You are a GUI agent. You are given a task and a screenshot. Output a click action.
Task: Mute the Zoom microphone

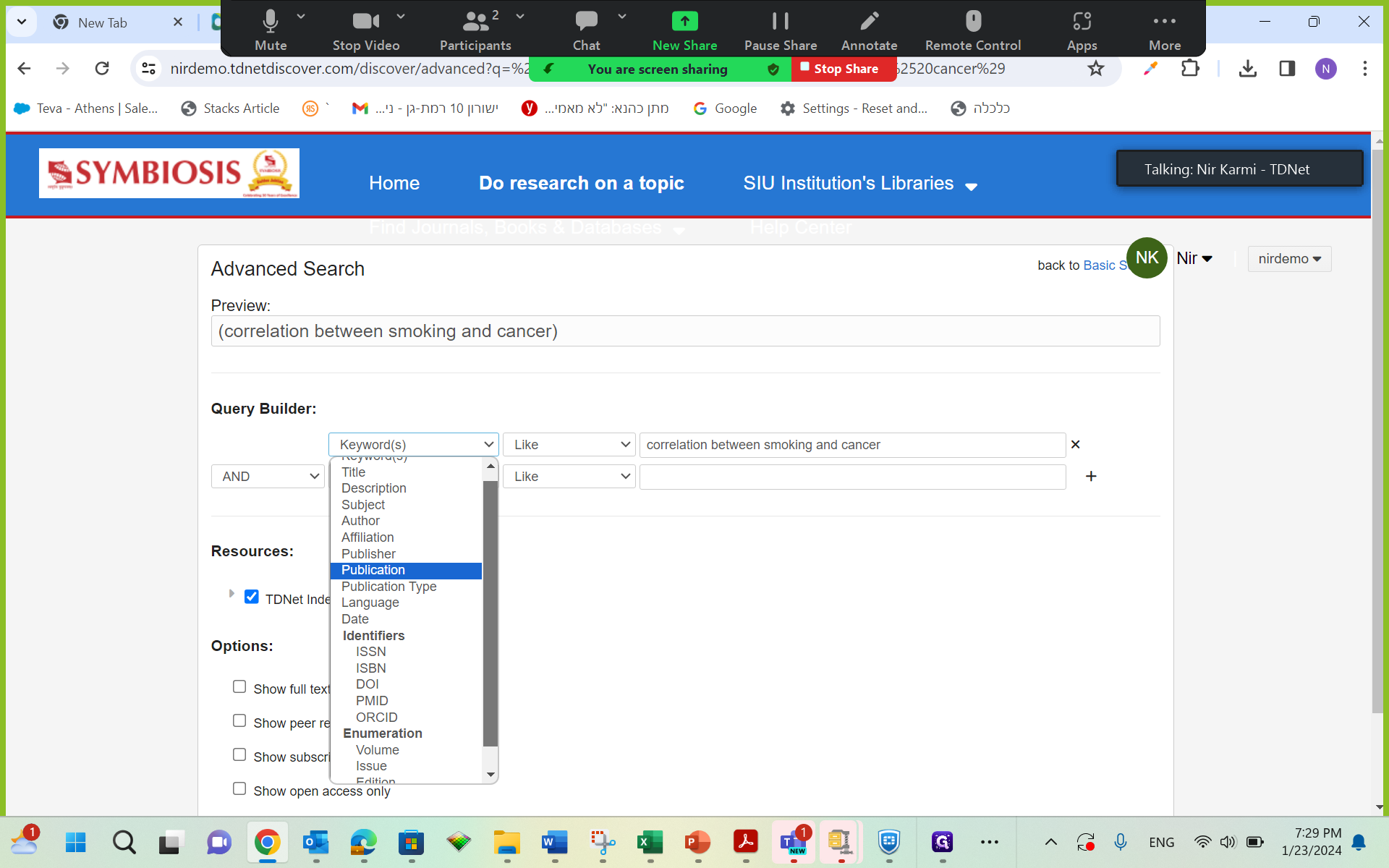[270, 29]
